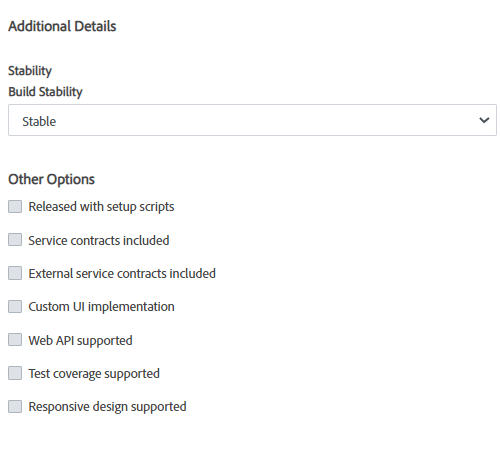Check Test coverage supported option
Viewport: 501px width, 467px height.
(x=15, y=373)
